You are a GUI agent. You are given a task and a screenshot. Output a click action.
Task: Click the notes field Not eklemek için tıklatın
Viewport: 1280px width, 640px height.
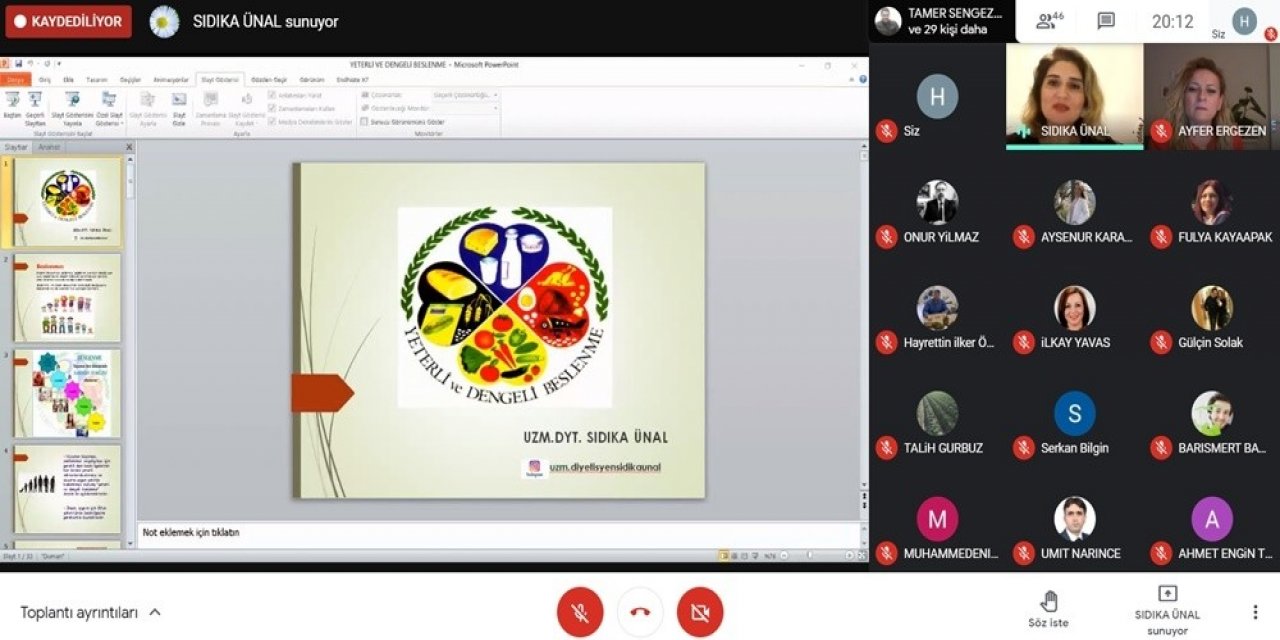tap(498, 533)
